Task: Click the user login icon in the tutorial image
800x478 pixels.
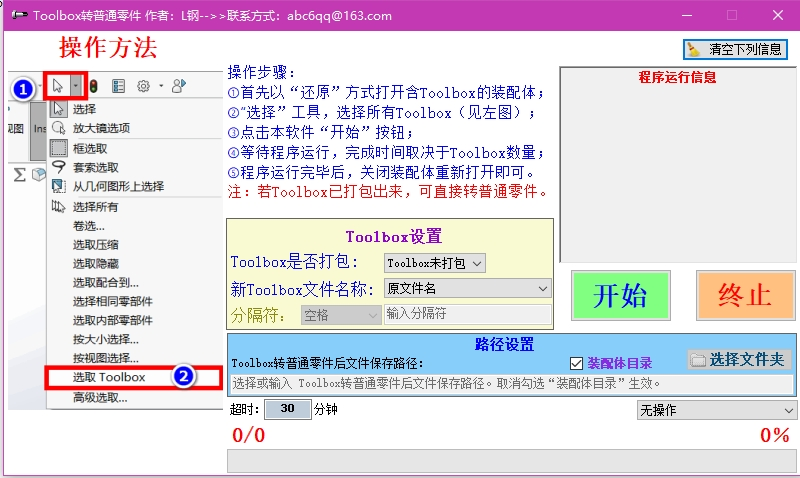Action: [x=179, y=85]
